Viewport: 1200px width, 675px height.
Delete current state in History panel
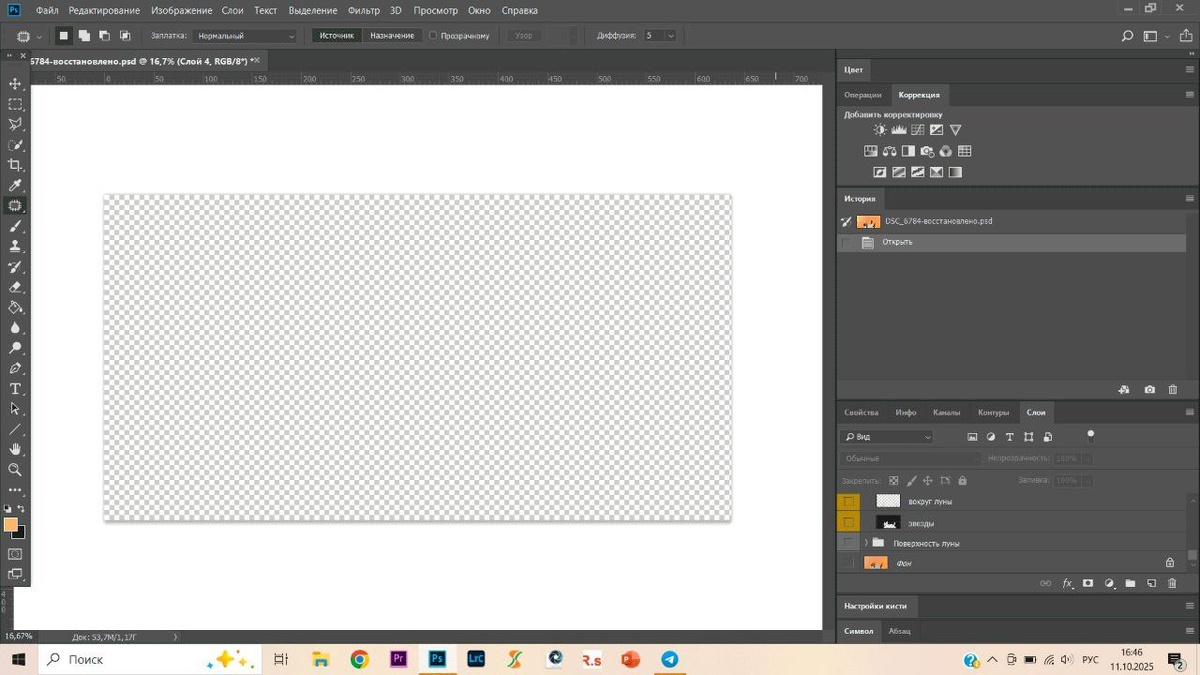point(1173,389)
